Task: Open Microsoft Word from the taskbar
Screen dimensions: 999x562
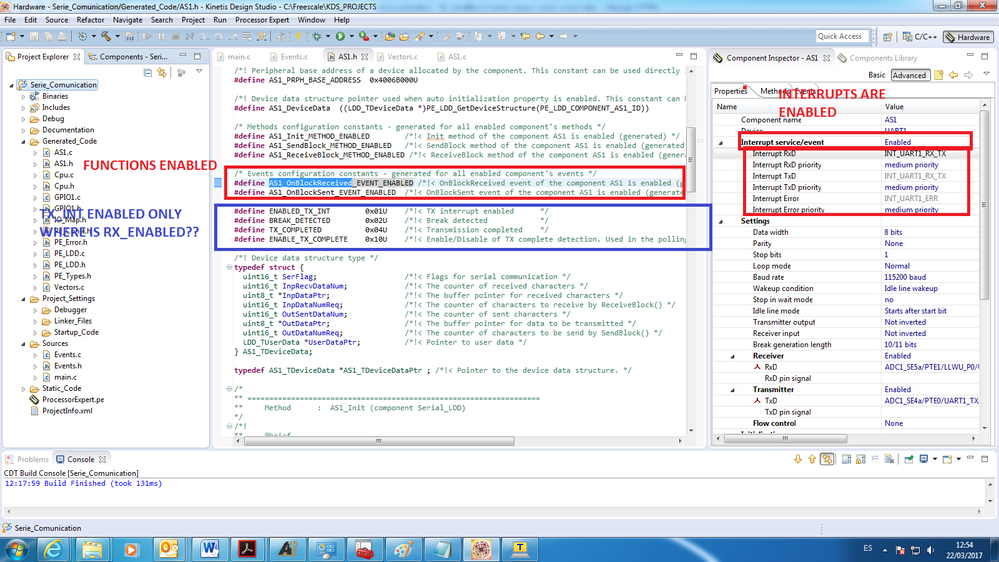Action: (209, 549)
